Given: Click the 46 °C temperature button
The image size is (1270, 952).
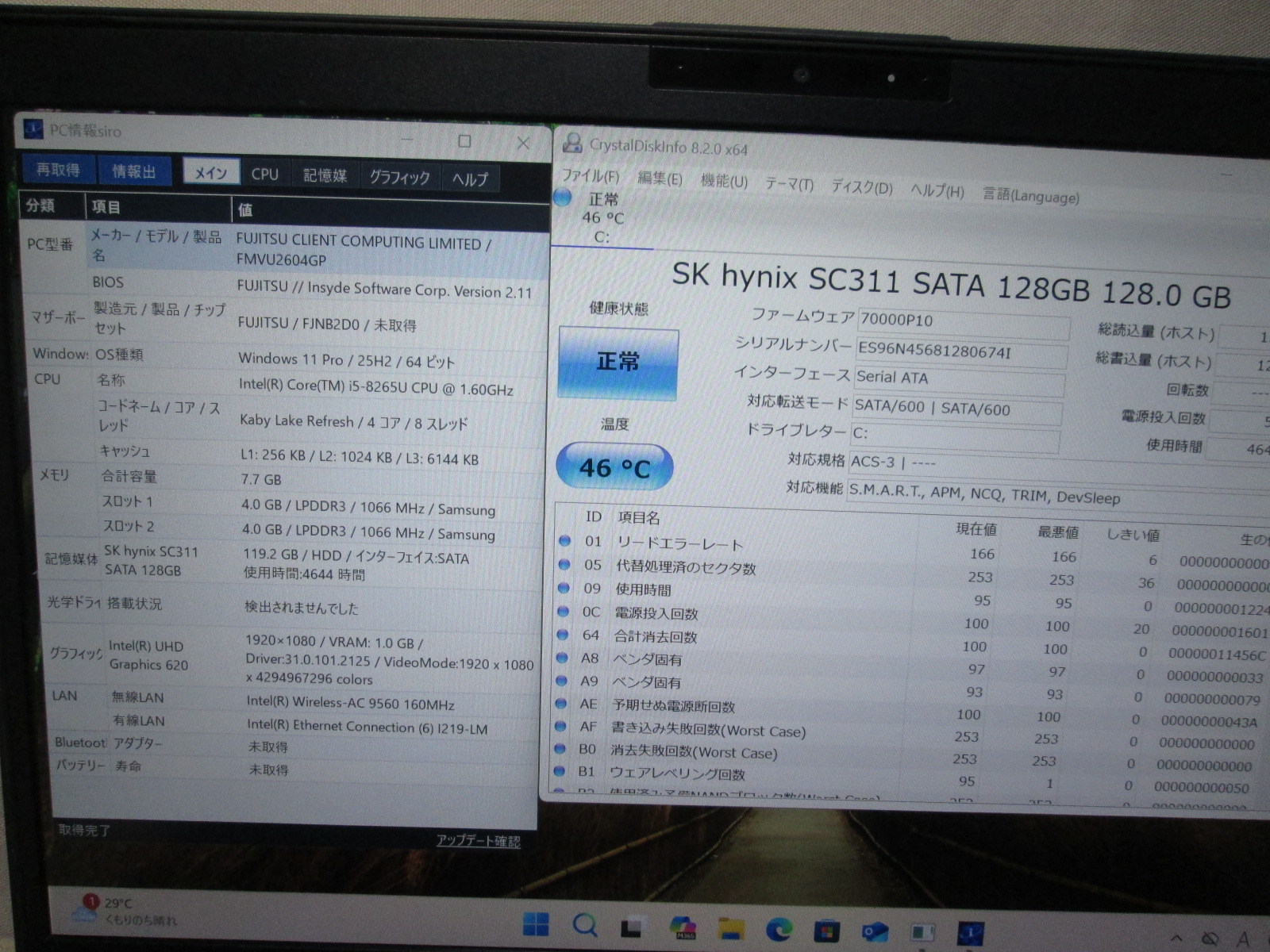Looking at the screenshot, I should pos(614,466).
